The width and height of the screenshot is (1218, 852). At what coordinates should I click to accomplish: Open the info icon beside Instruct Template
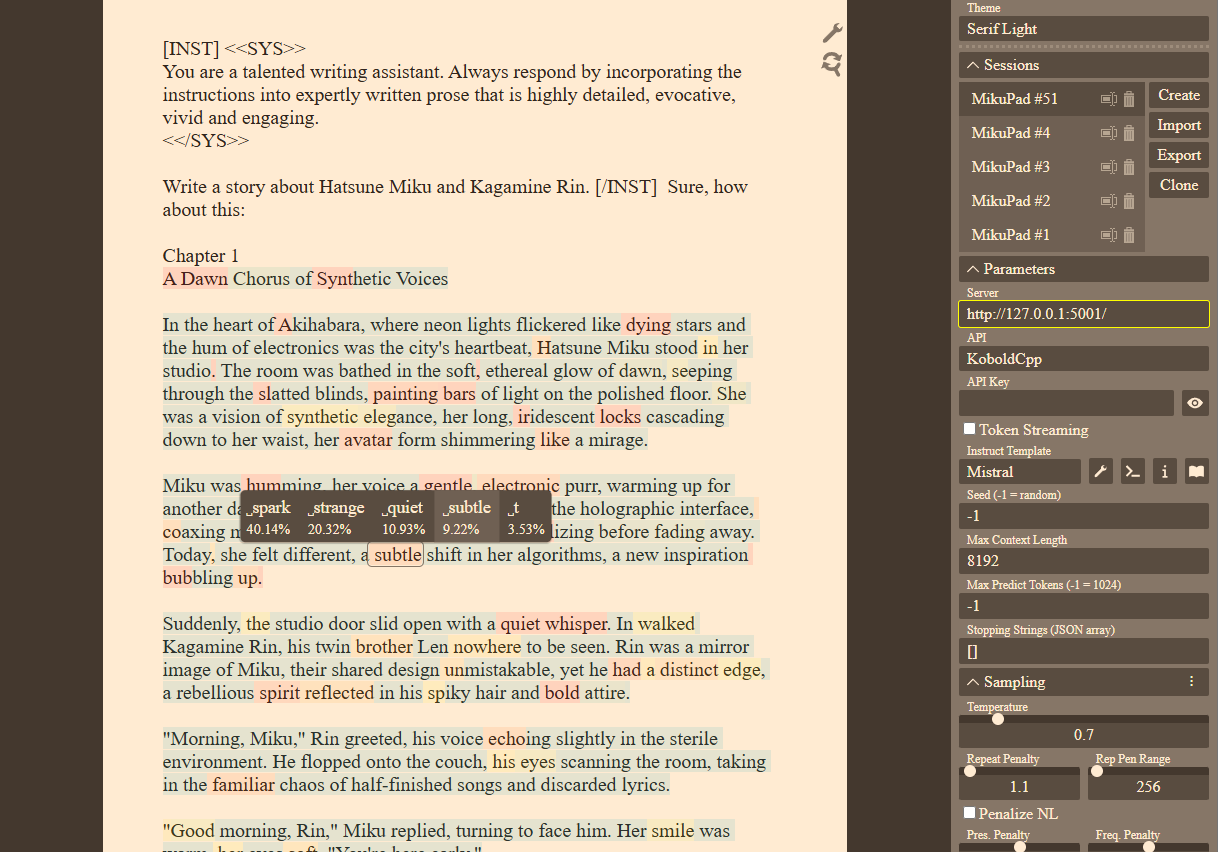click(x=1164, y=472)
